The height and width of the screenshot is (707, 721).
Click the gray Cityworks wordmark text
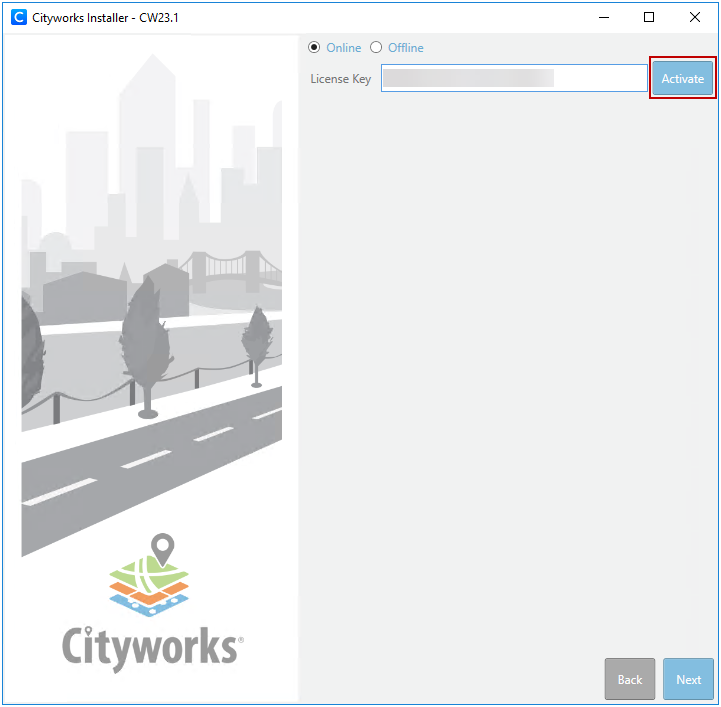pos(150,645)
